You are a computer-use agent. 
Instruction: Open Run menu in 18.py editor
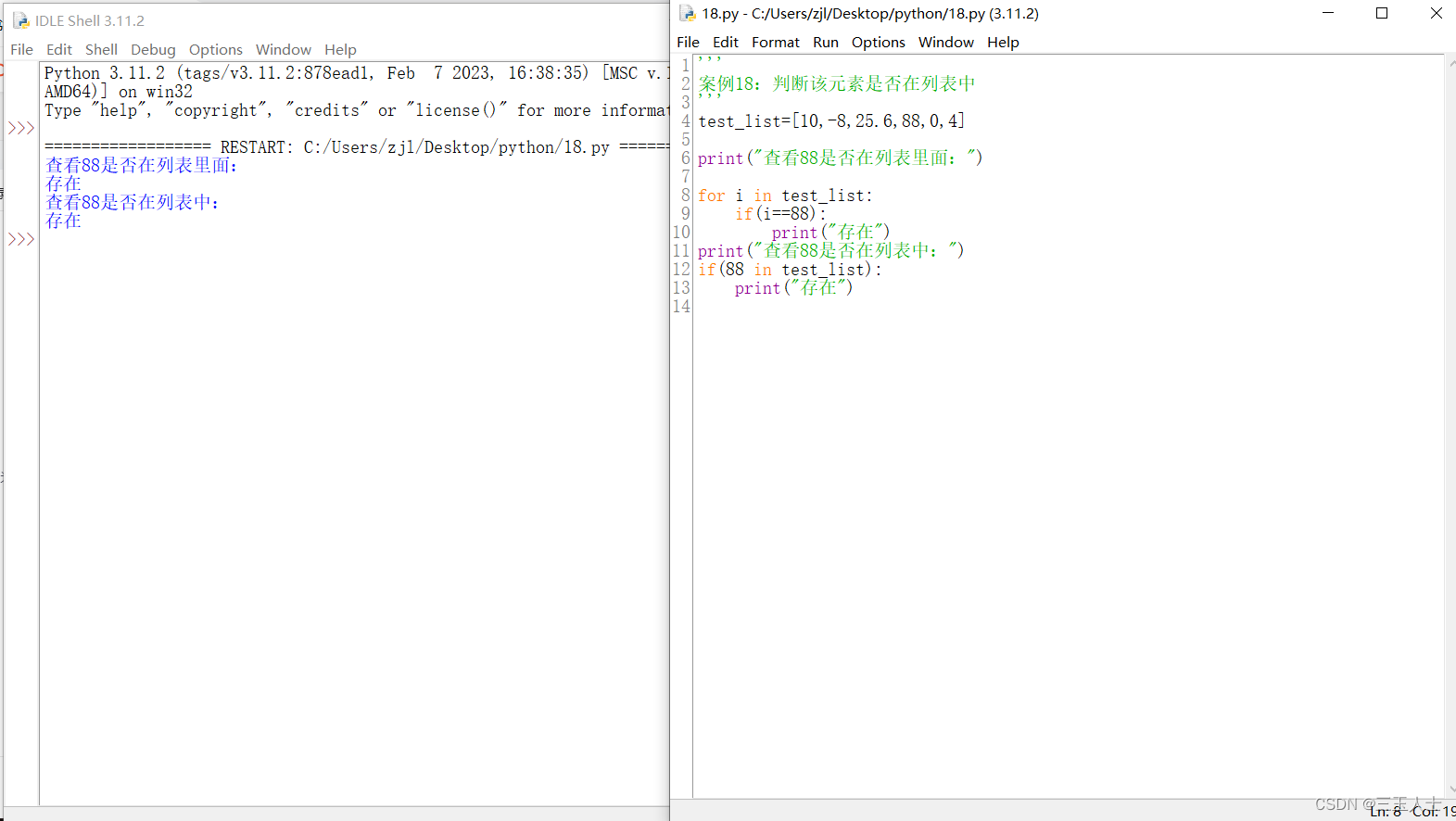[x=826, y=42]
